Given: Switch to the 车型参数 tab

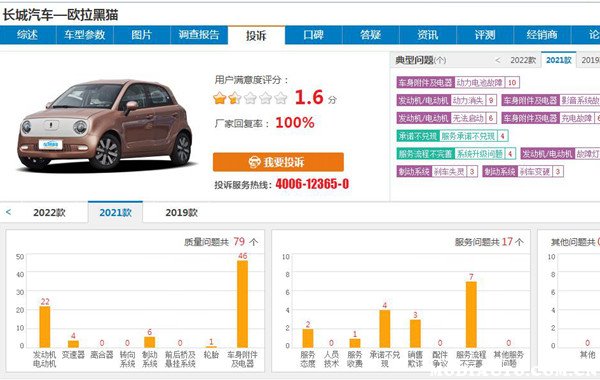Looking at the screenshot, I should [x=85, y=35].
